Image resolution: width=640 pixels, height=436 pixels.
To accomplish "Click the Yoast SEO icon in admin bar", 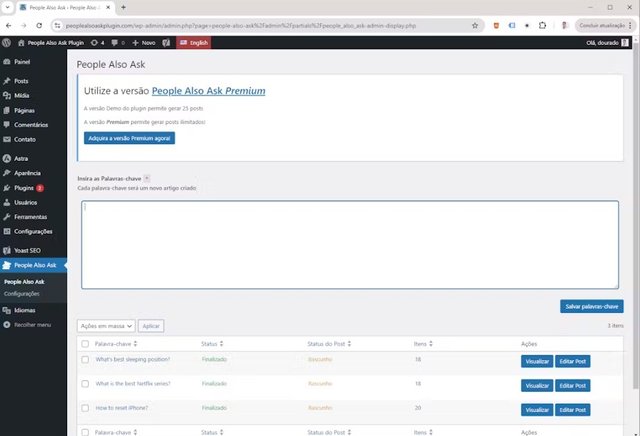I will 166,42.
